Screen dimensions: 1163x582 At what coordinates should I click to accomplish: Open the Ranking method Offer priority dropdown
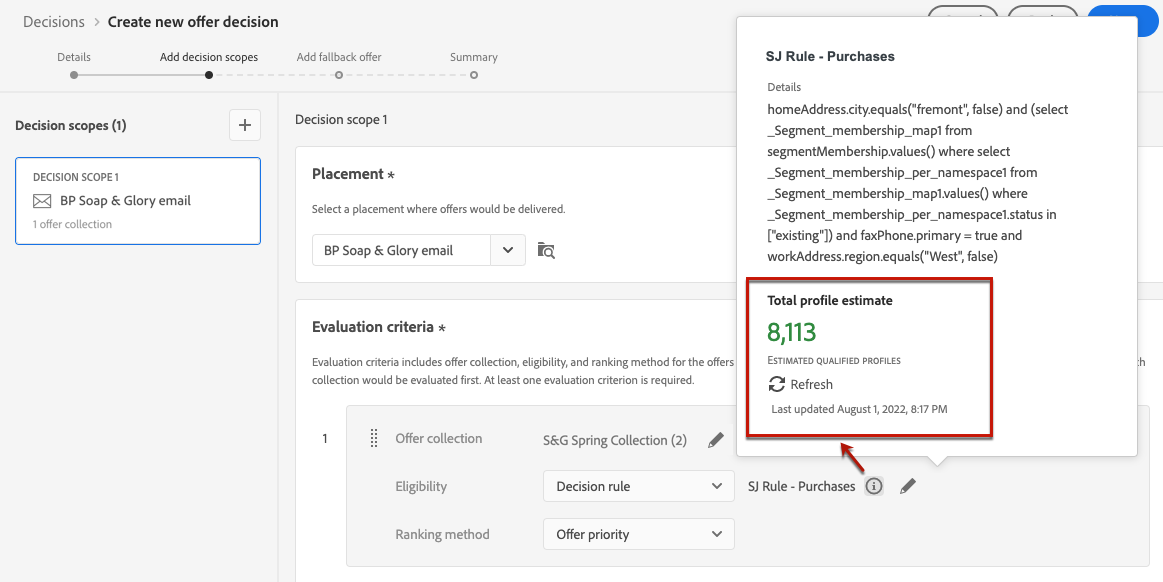tap(638, 534)
